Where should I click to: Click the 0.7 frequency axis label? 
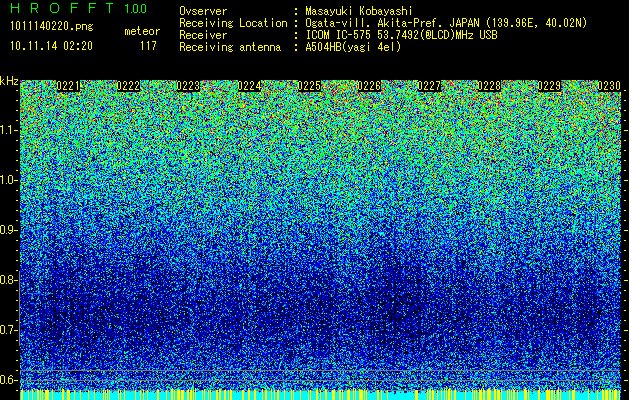coord(8,330)
